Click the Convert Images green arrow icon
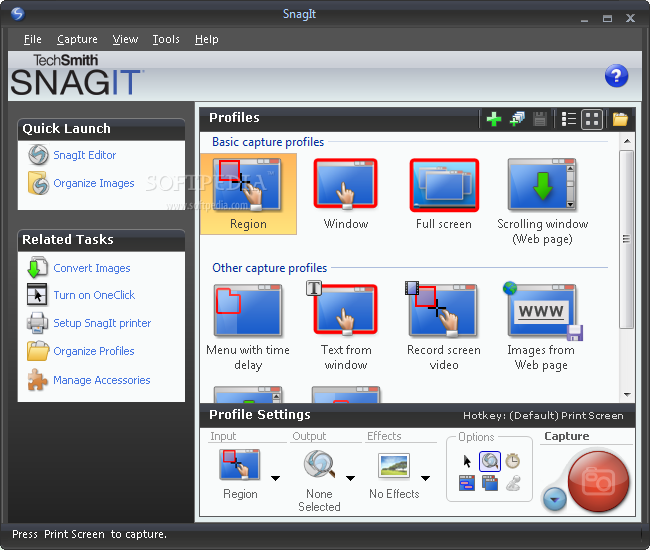 coord(37,268)
